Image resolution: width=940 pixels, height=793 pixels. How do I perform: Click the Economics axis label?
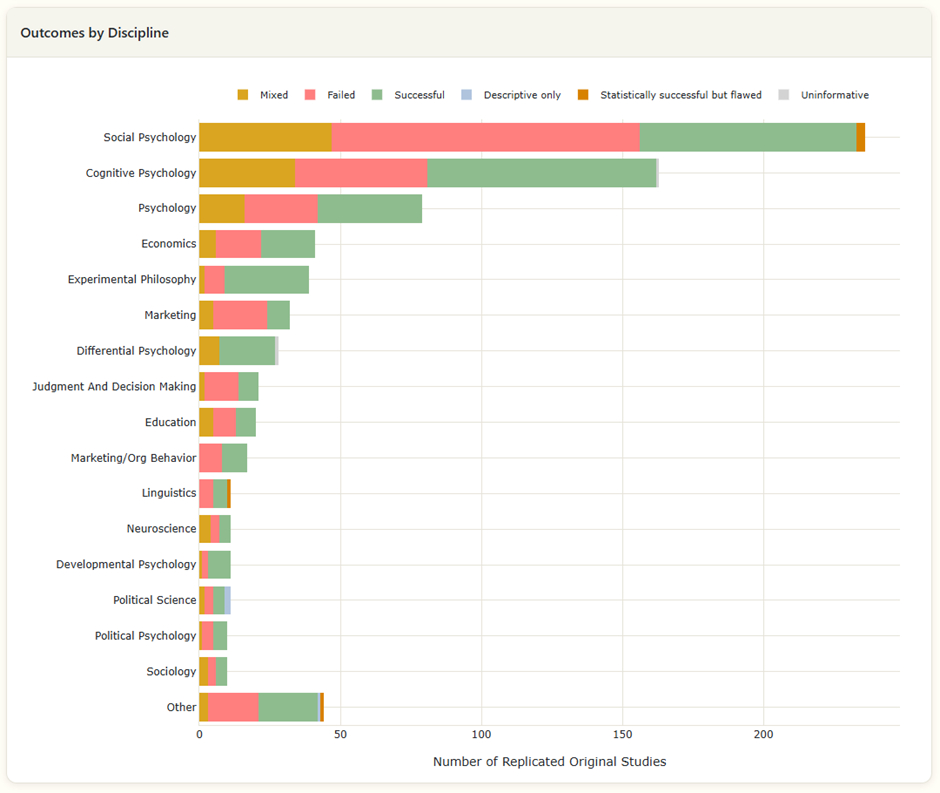(168, 244)
